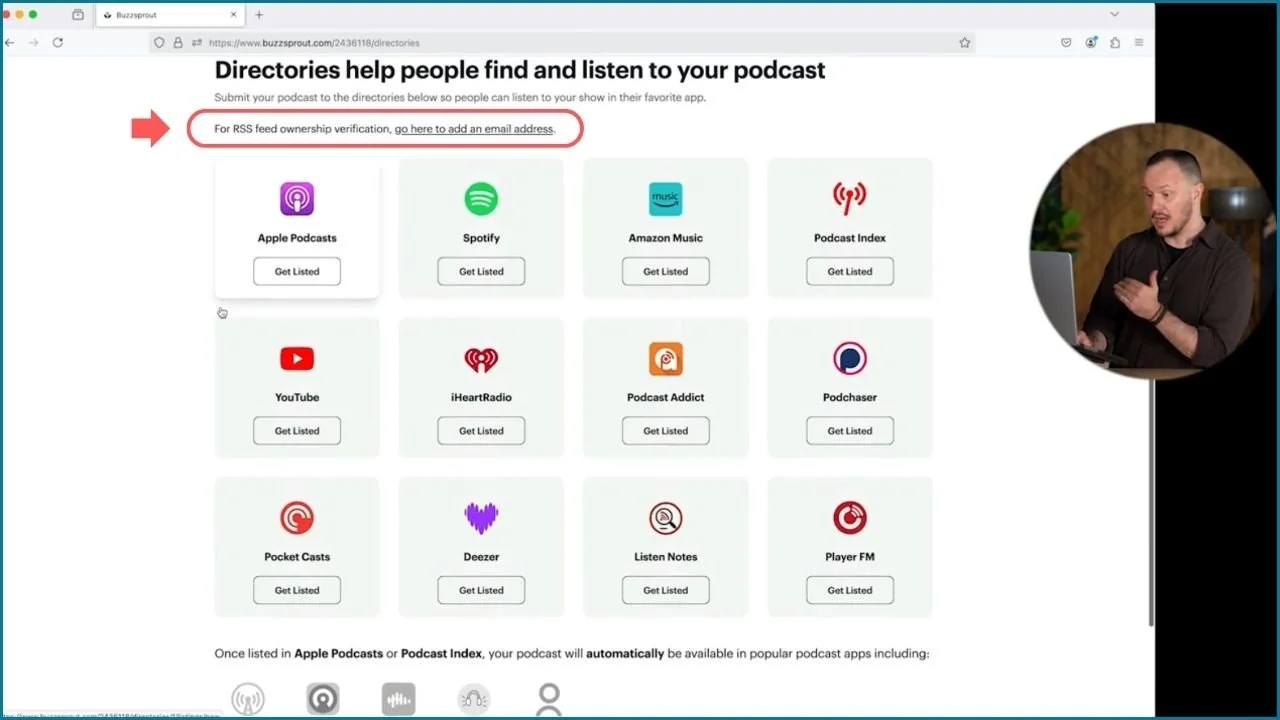
Task: Bookmark this page with the star icon
Action: [x=965, y=43]
